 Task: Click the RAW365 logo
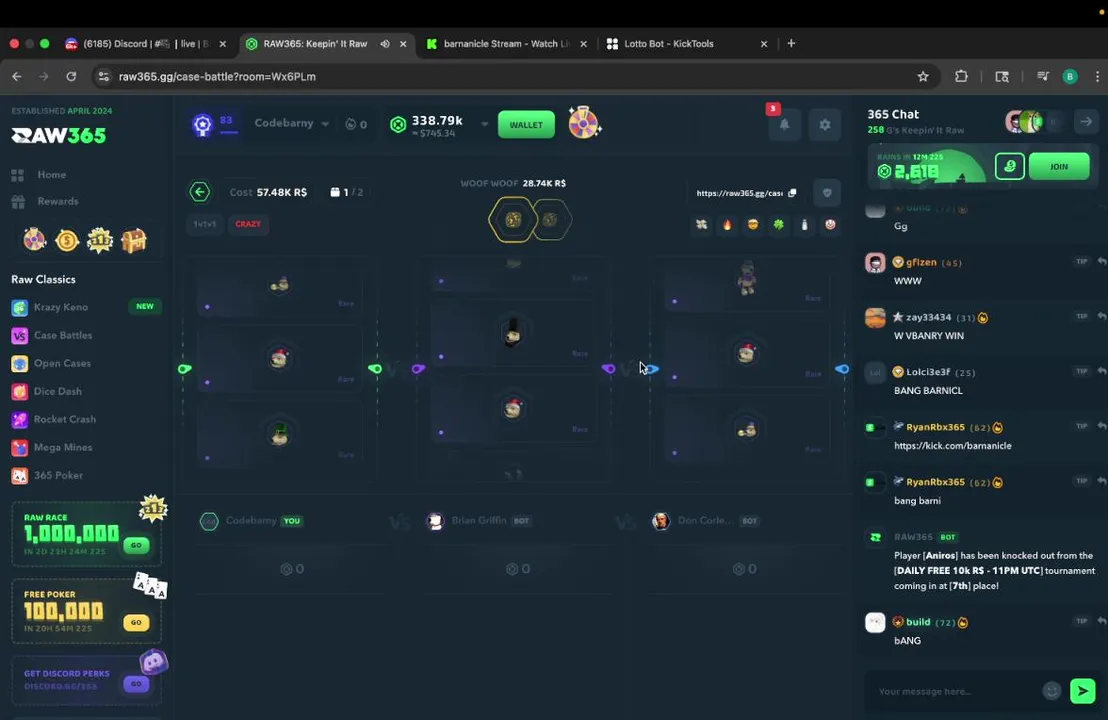[x=59, y=135]
